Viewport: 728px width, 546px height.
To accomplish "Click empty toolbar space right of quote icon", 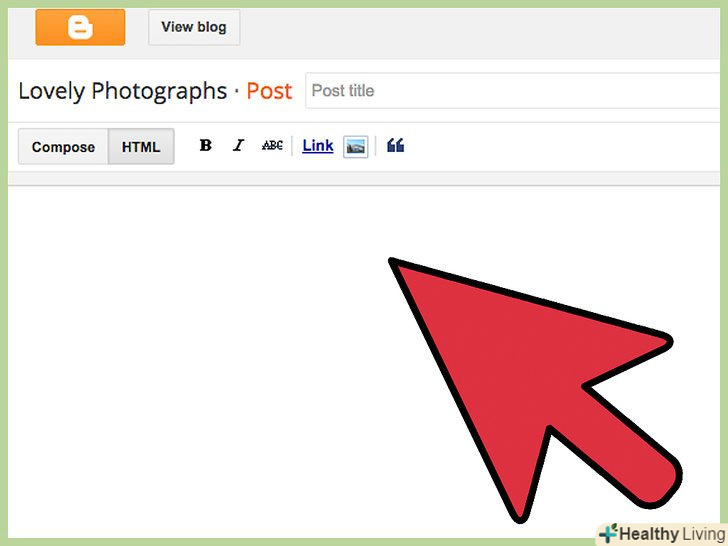I will tap(562, 147).
